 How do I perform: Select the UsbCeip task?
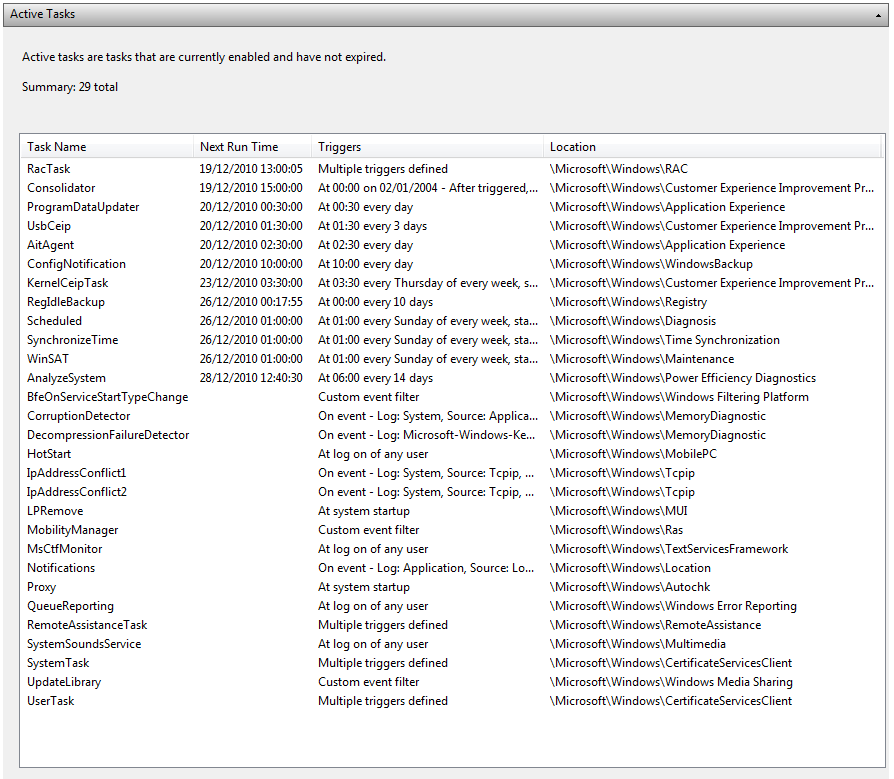pyautogui.click(x=452, y=226)
